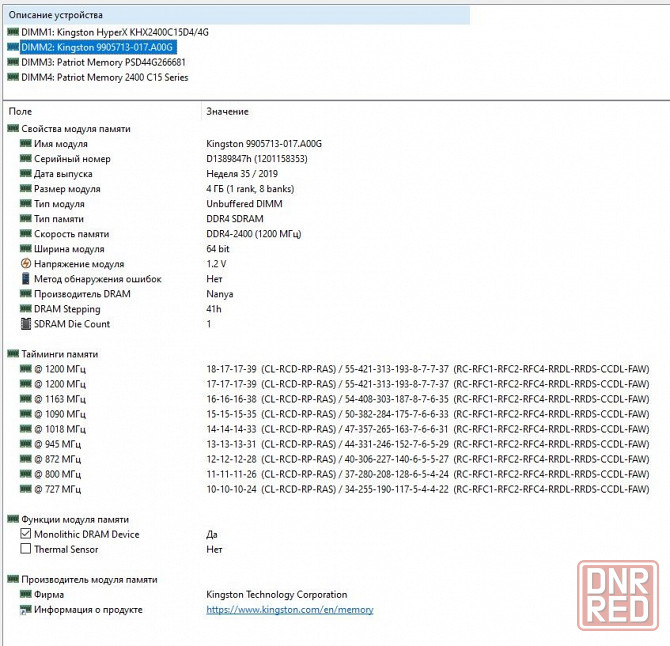Select the @ 800 МГц timing row
Image resolution: width=670 pixels, height=646 pixels.
(335, 474)
